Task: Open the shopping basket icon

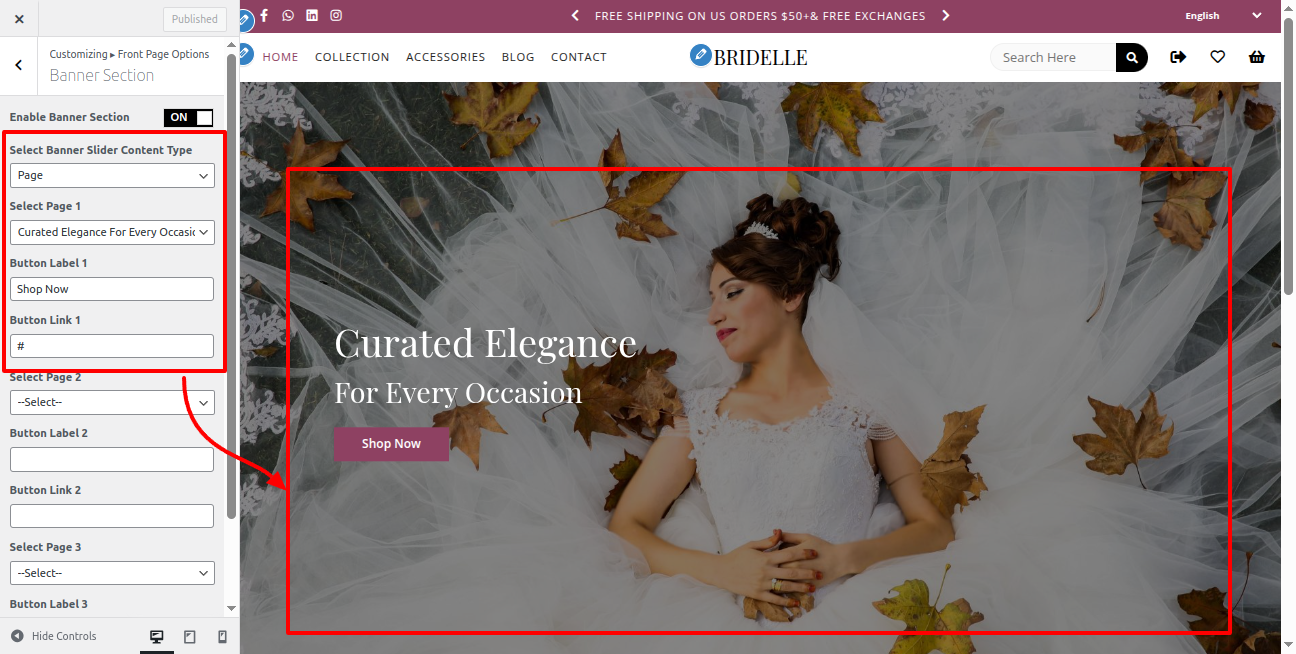Action: click(x=1257, y=57)
